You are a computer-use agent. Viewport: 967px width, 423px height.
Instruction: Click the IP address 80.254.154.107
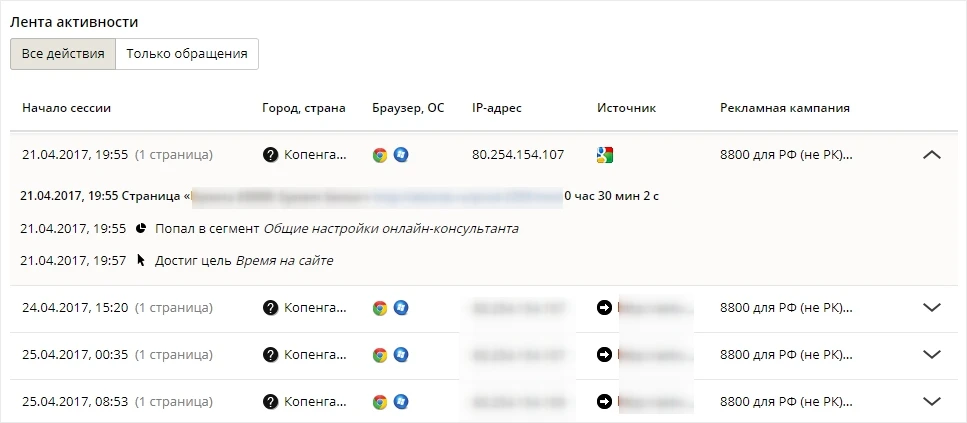(518, 155)
